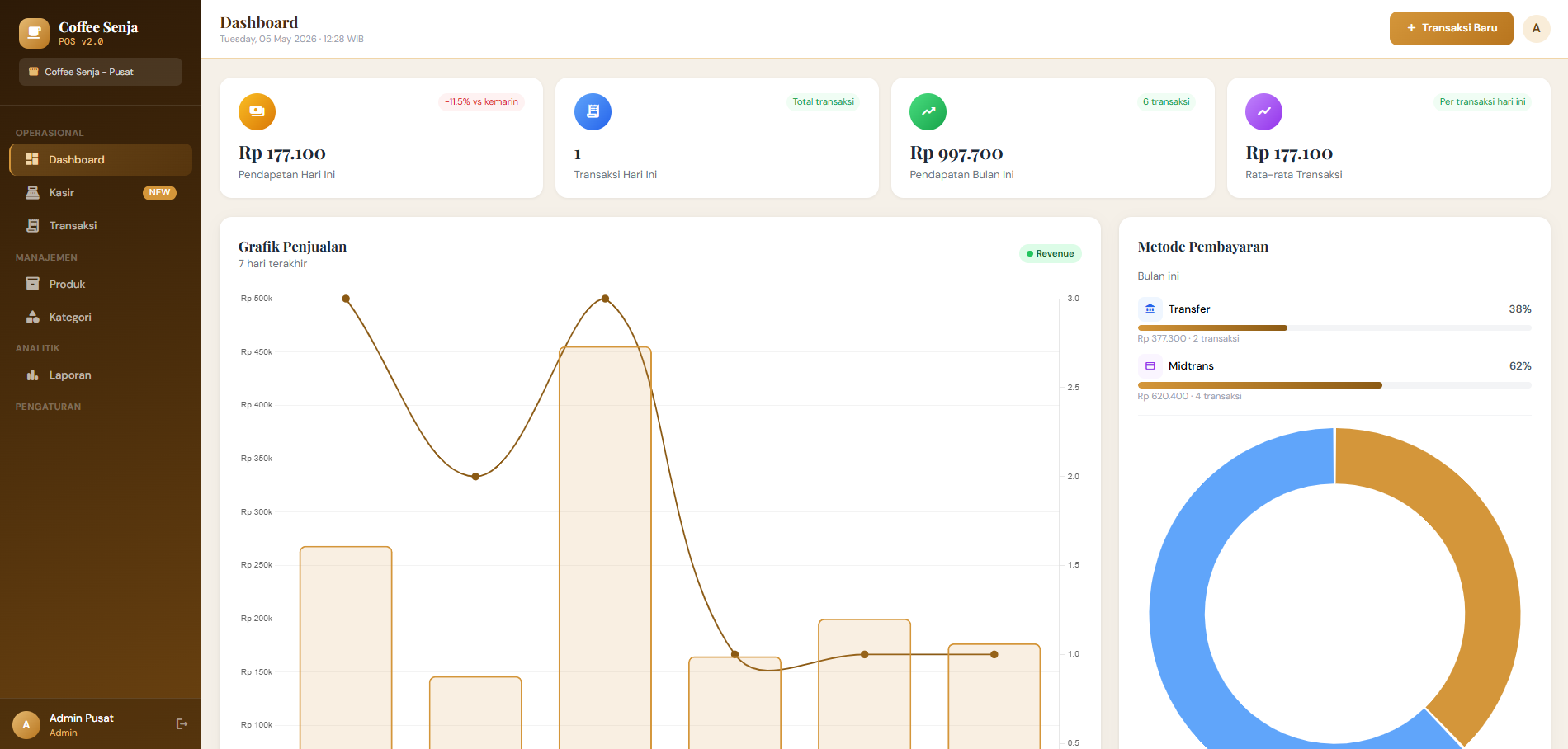Click the -11.5% vs kemarin badge
The height and width of the screenshot is (749, 1568).
(482, 101)
